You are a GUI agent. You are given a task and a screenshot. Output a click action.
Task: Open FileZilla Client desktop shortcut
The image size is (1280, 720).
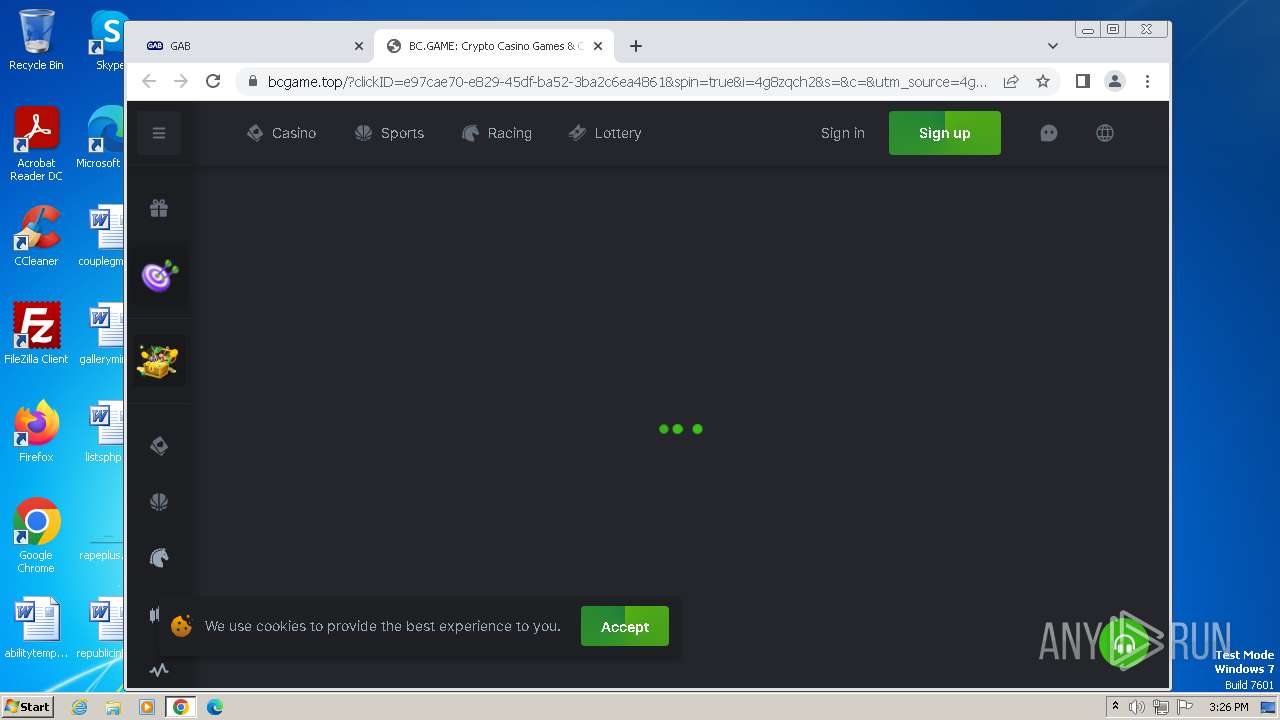(x=36, y=333)
